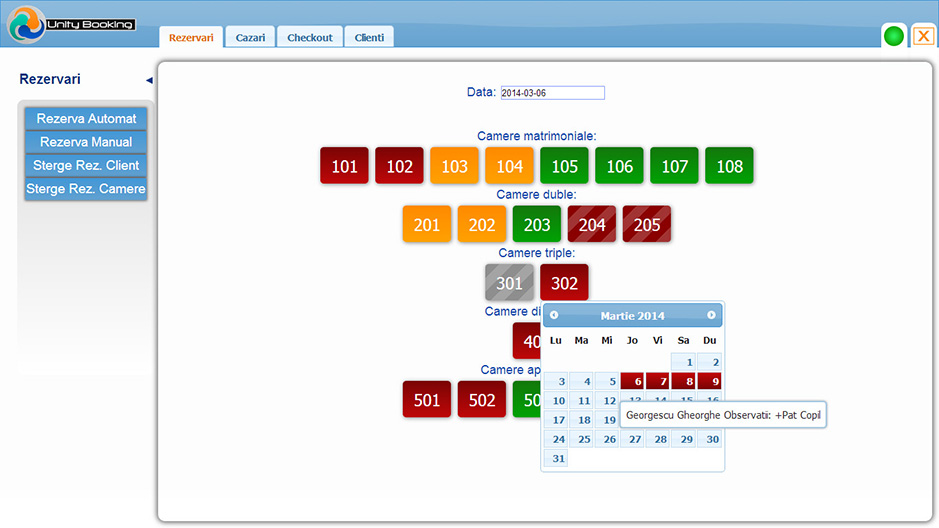
Task: Click the green status circle icon
Action: click(x=893, y=36)
